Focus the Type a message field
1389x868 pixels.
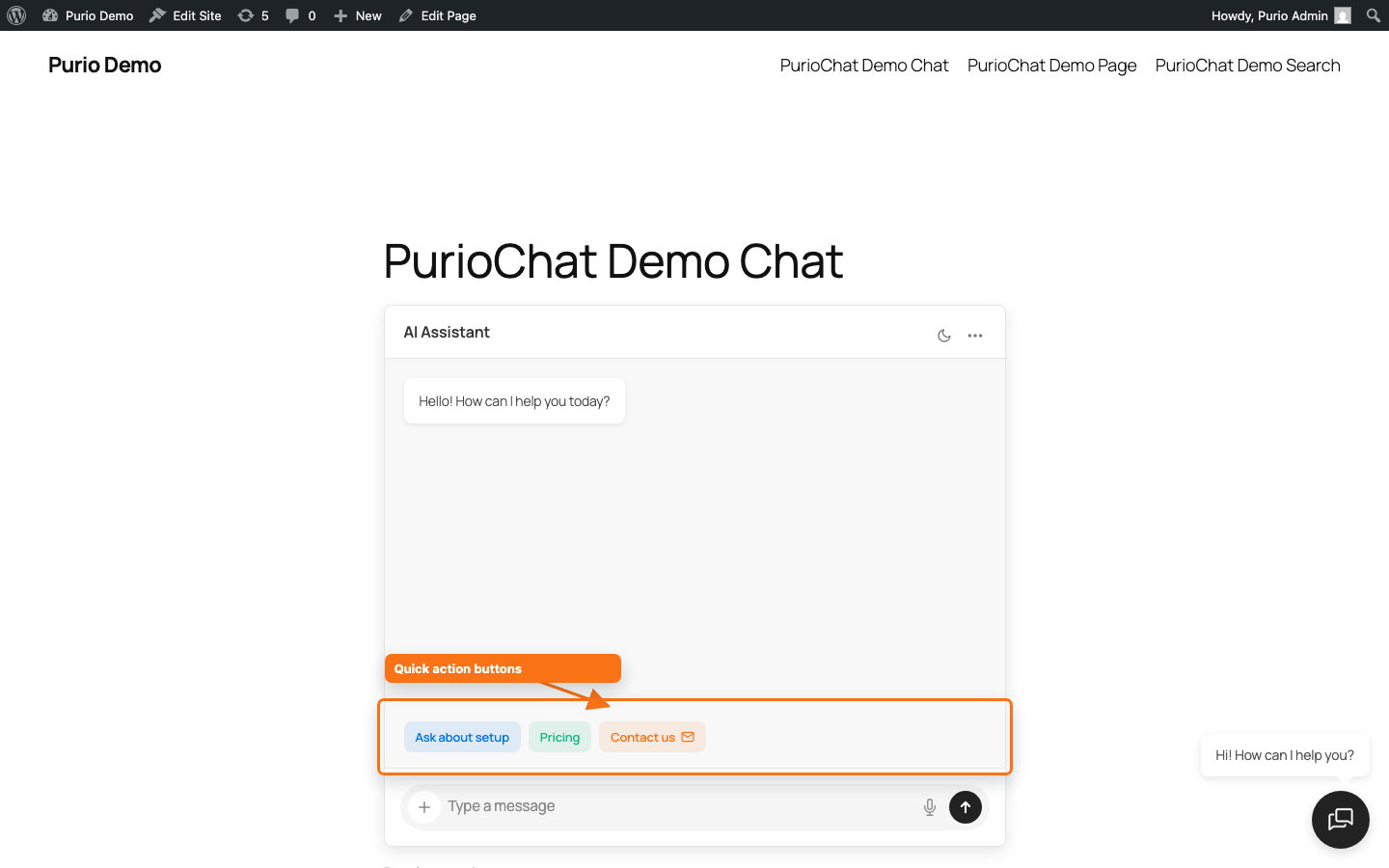(x=675, y=806)
